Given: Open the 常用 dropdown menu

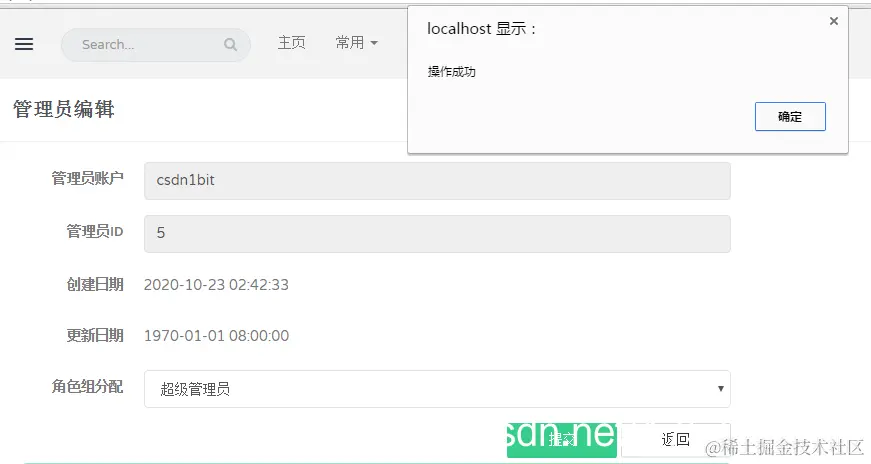Looking at the screenshot, I should [x=357, y=43].
